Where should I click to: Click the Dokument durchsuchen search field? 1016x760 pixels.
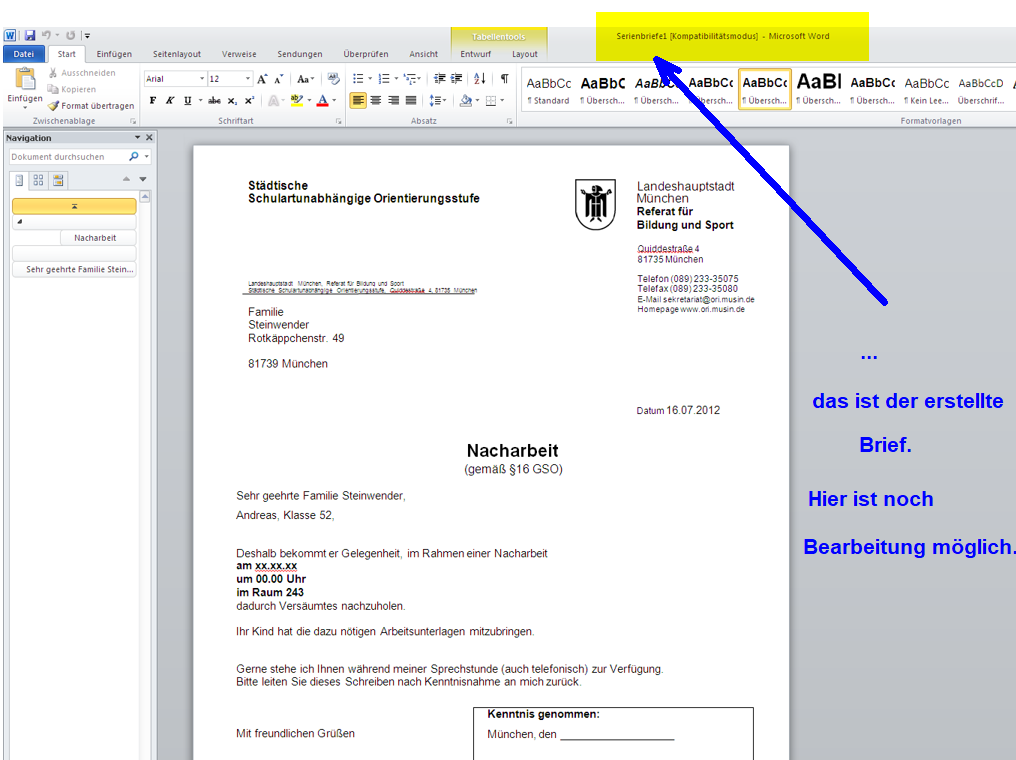tap(68, 157)
